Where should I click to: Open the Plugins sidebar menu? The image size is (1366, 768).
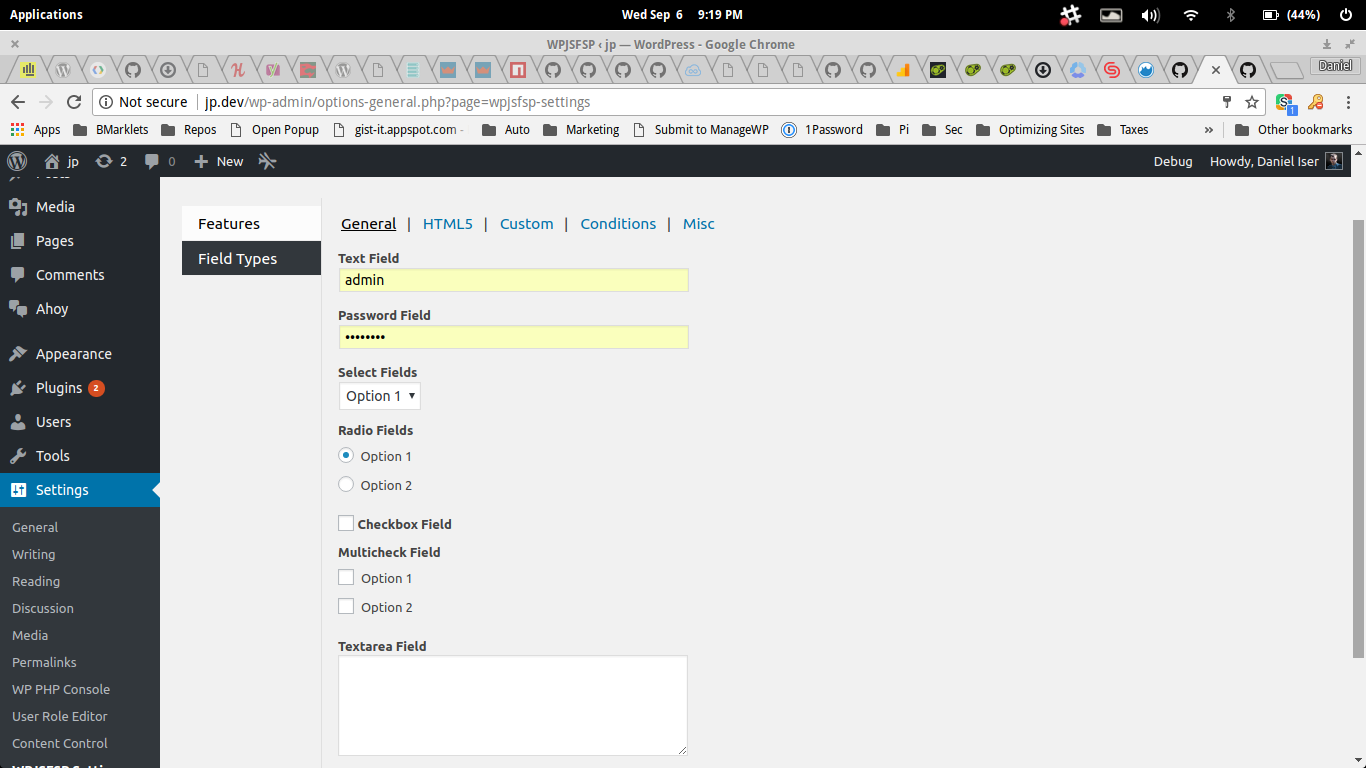(x=80, y=388)
